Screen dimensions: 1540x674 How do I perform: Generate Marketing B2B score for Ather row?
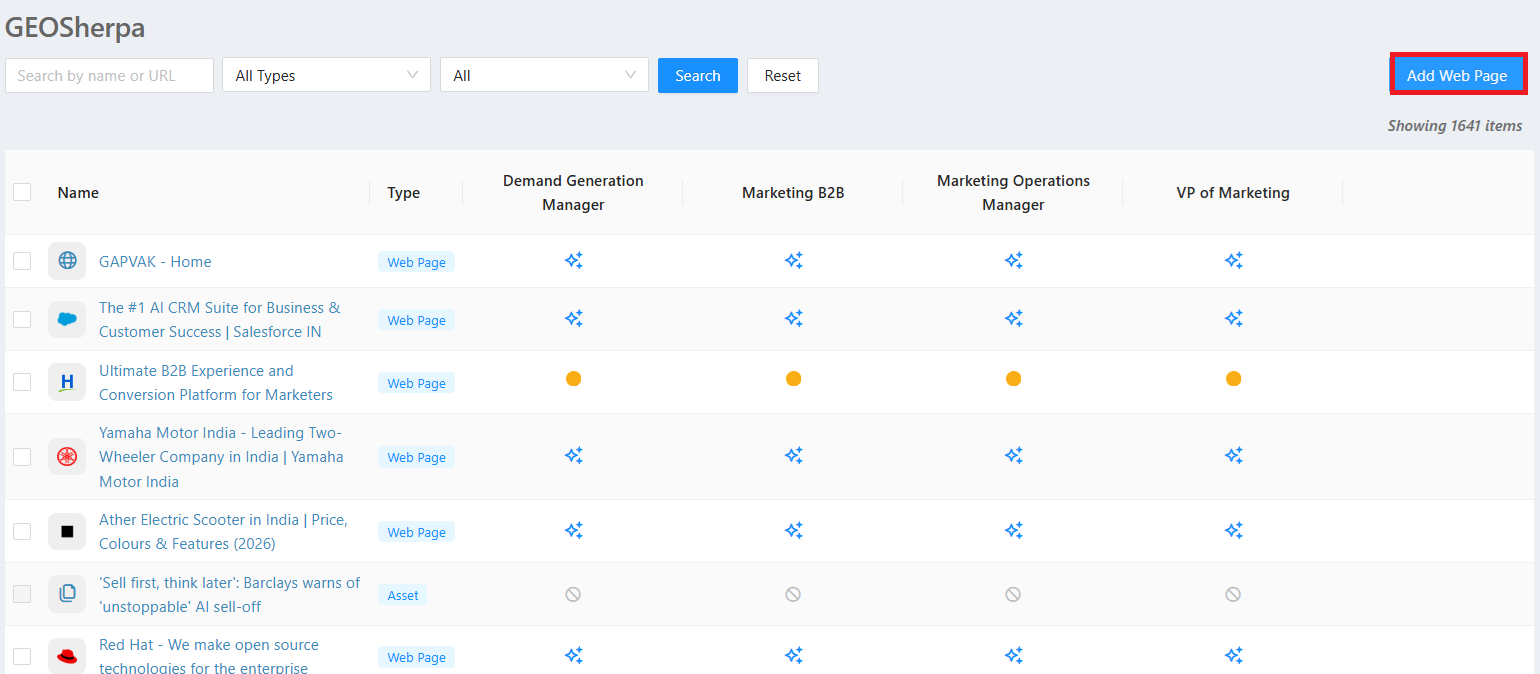[793, 530]
